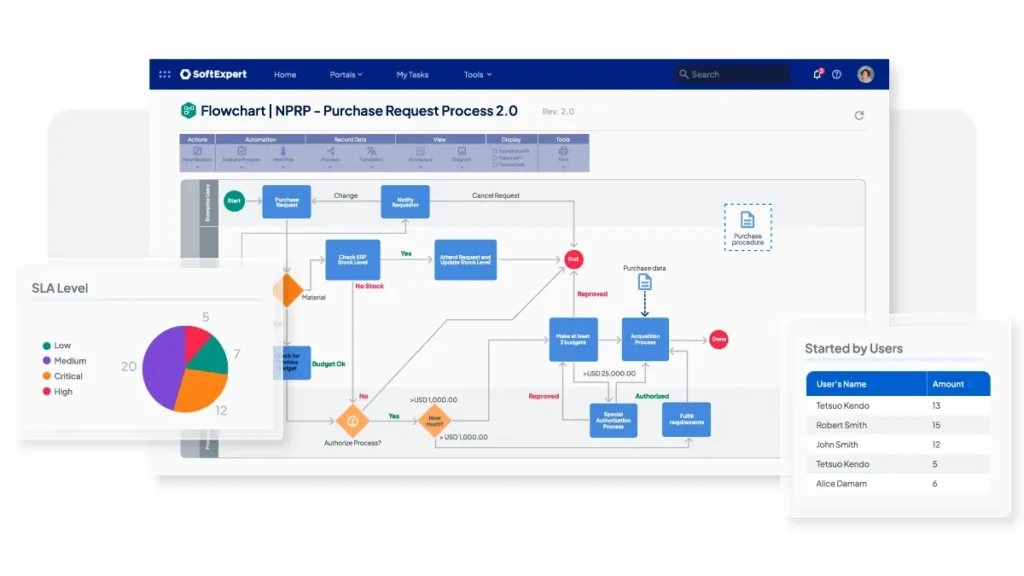Tick the middle checkbox in Display group
The image size is (1024, 576).
(494, 157)
